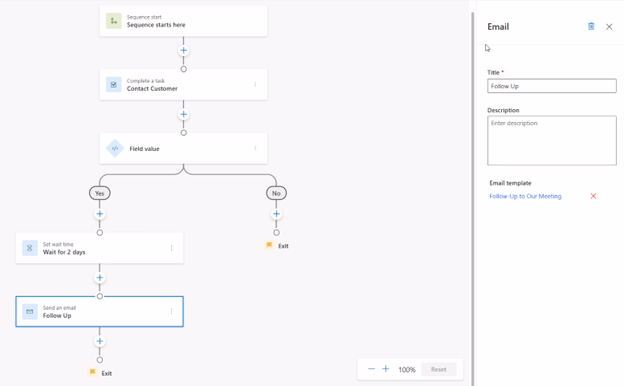624x386 pixels.
Task: Click connector circle above Contact Customer
Action: pyautogui.click(x=183, y=69)
